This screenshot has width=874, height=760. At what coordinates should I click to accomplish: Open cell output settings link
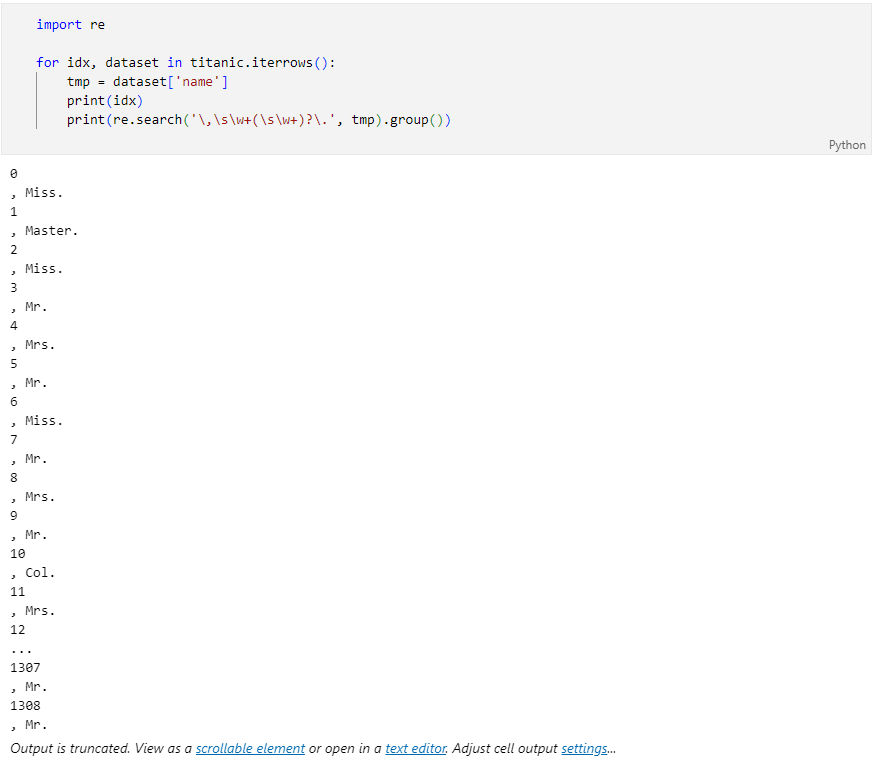[x=584, y=748]
